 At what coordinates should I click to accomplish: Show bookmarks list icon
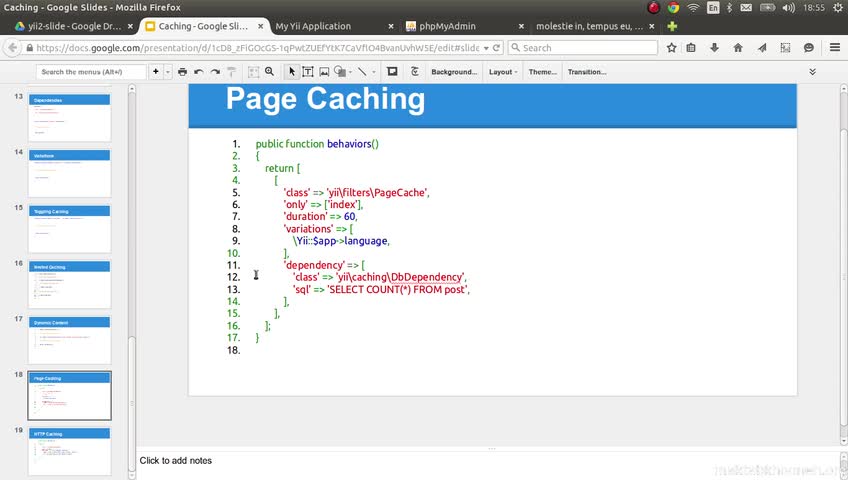tap(691, 48)
